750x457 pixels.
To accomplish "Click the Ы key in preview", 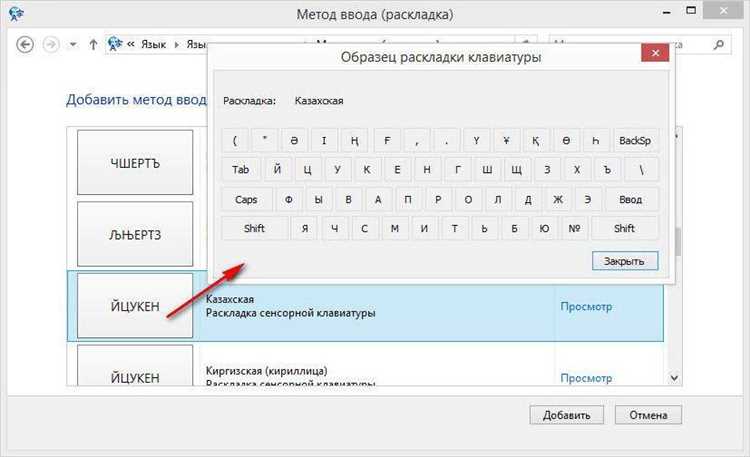I will pyautogui.click(x=318, y=199).
